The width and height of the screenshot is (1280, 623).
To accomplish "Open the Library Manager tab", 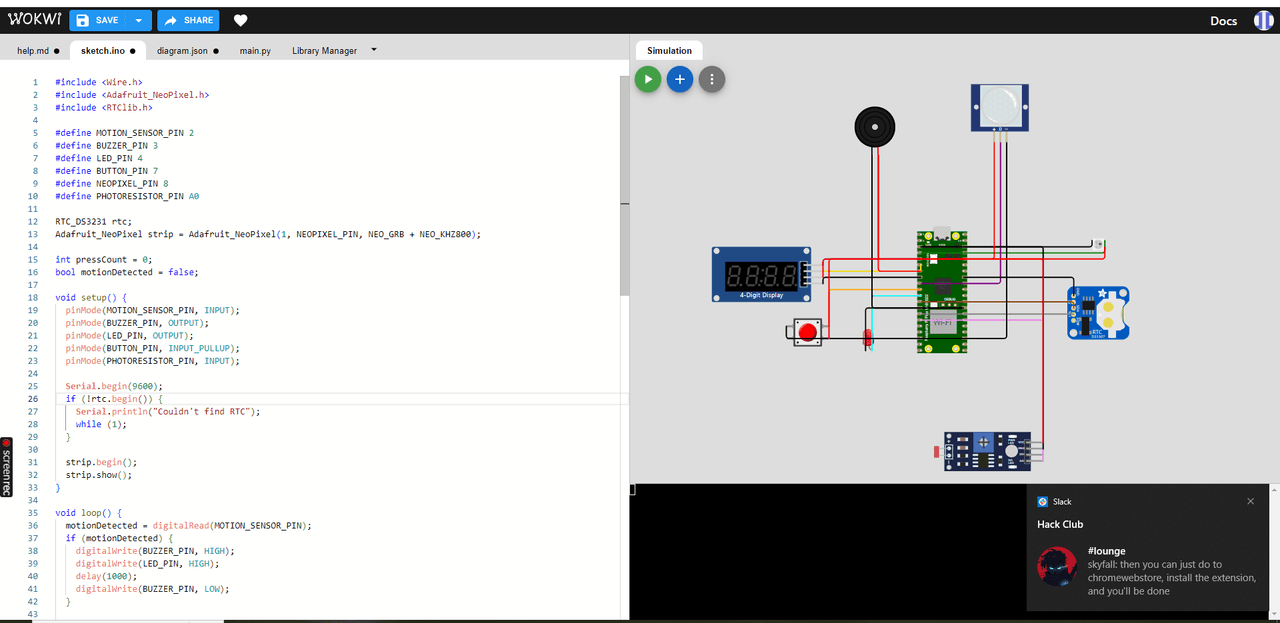I will coord(324,50).
